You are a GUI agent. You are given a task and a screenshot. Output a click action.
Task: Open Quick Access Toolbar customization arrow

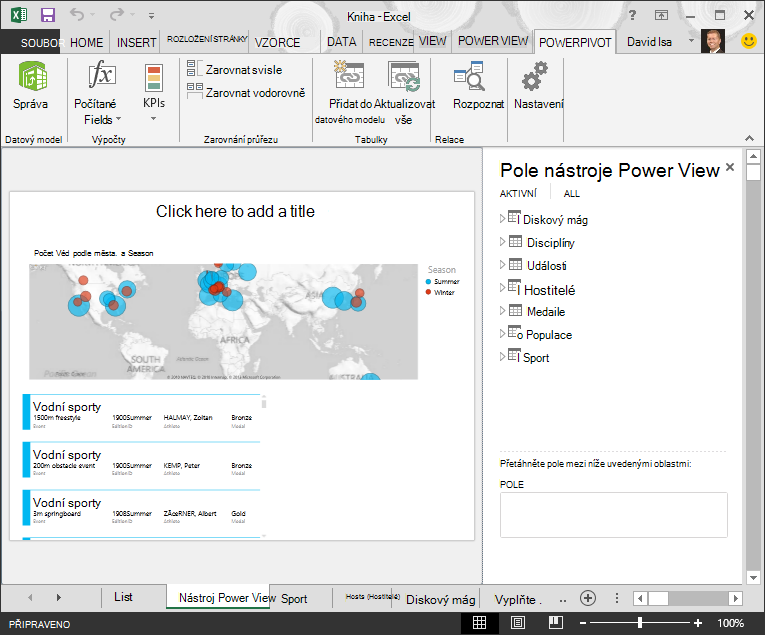pyautogui.click(x=152, y=16)
